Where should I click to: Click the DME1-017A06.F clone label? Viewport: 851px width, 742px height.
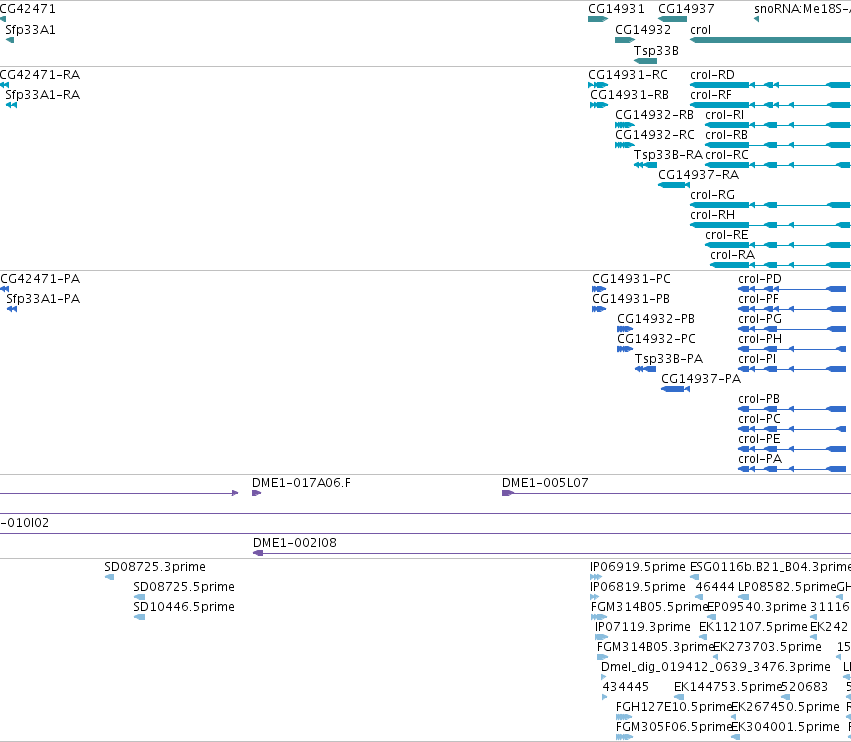click(301, 483)
